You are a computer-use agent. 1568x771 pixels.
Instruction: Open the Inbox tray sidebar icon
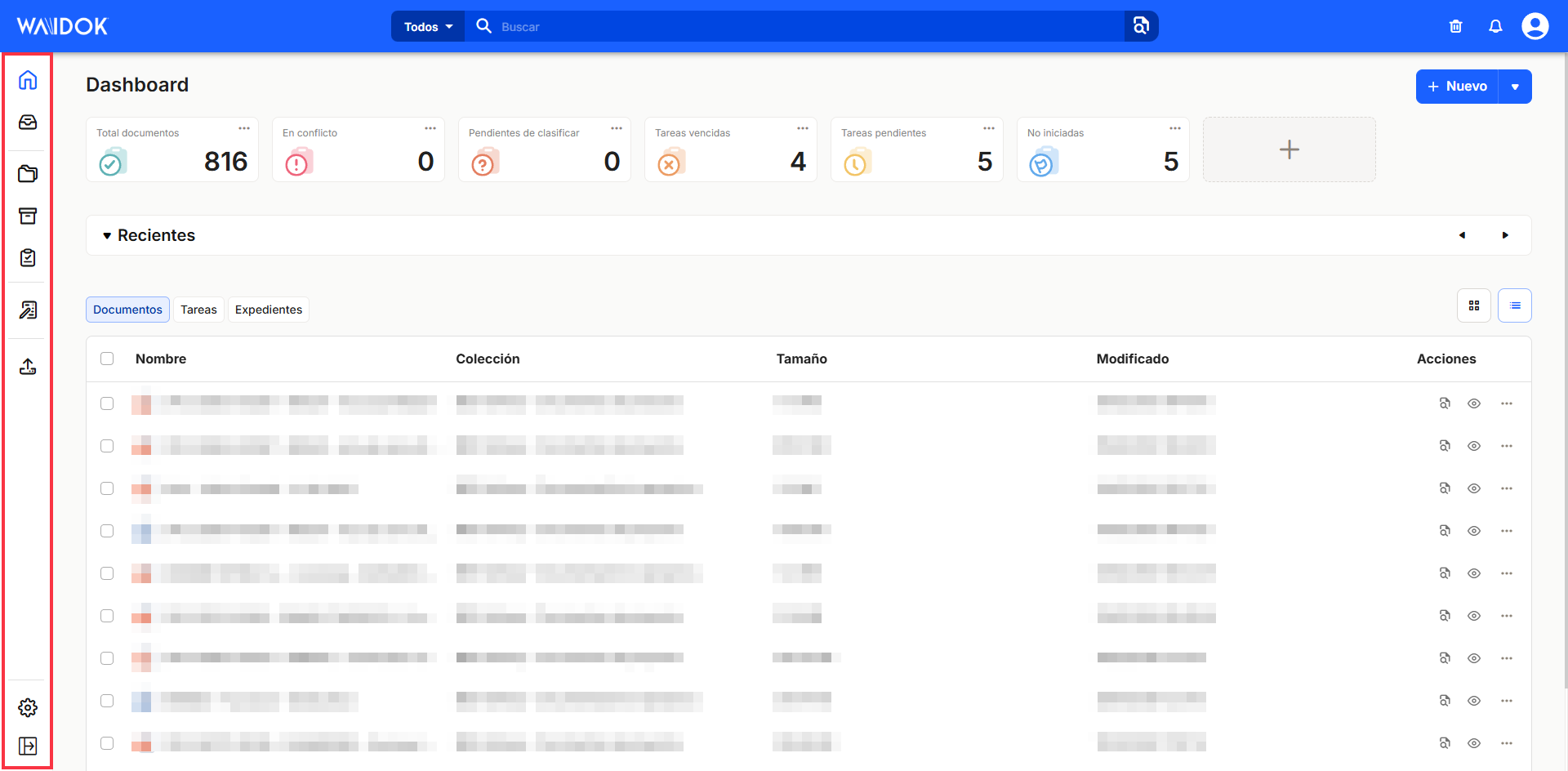click(28, 123)
